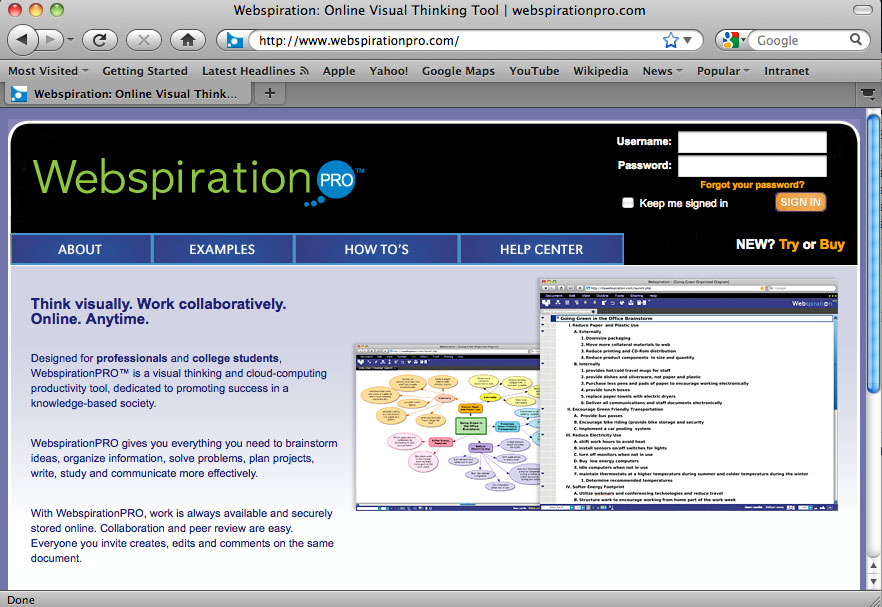Click the Webspiration PRO logo

pyautogui.click(x=199, y=181)
